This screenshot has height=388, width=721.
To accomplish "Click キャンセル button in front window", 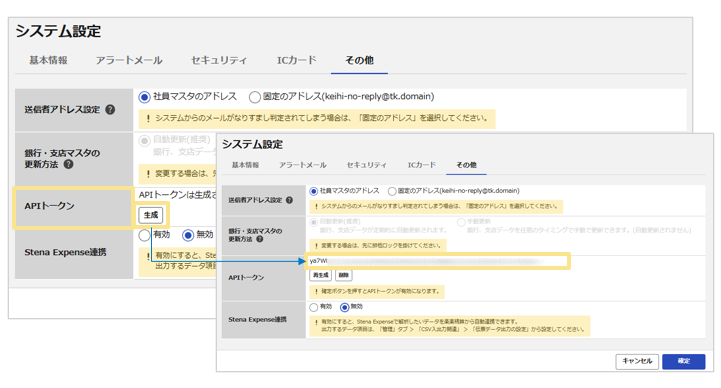I will [x=637, y=361].
